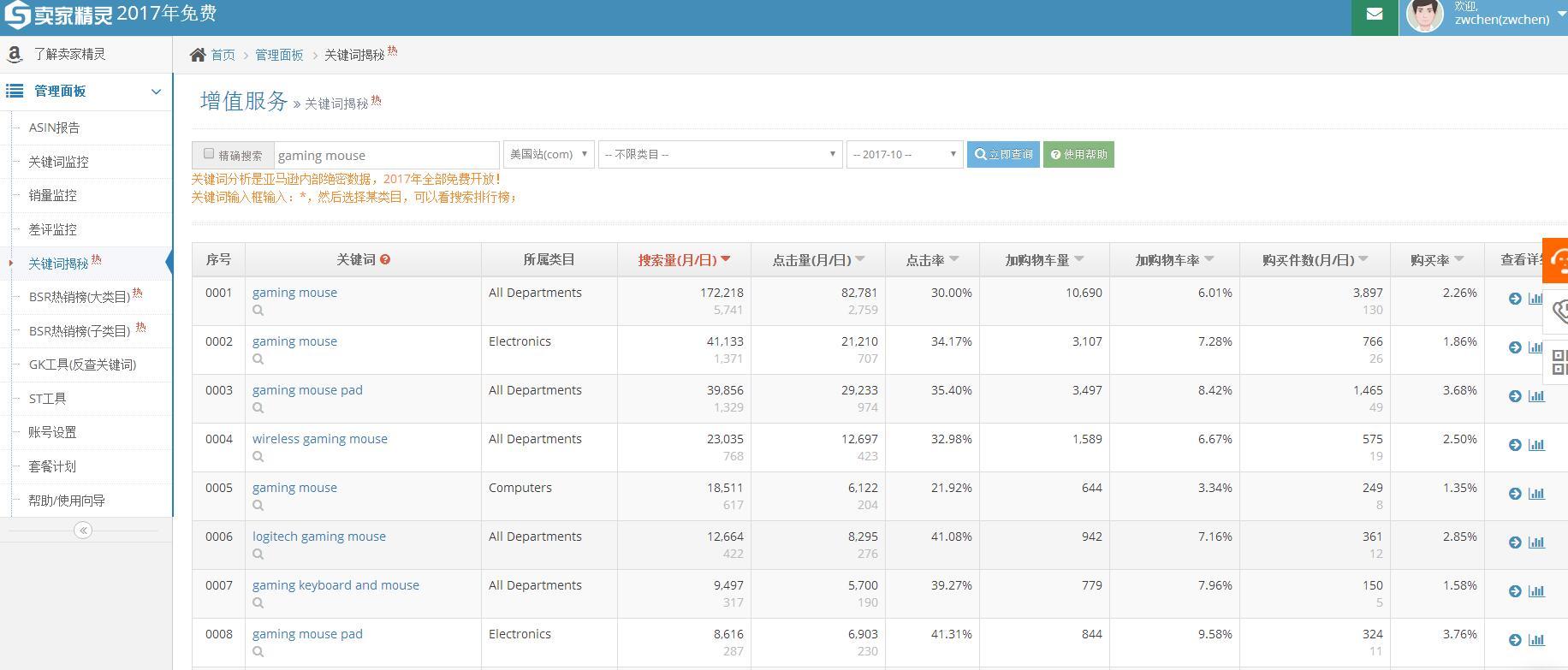Click magnifier icon under row 0003 keyword
1568x670 pixels.
pyautogui.click(x=258, y=408)
